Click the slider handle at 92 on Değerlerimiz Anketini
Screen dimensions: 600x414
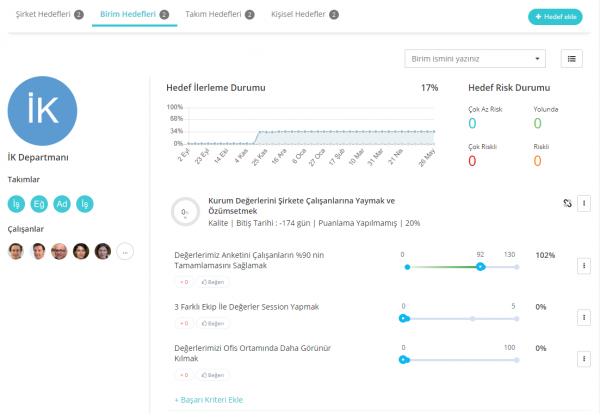click(481, 267)
